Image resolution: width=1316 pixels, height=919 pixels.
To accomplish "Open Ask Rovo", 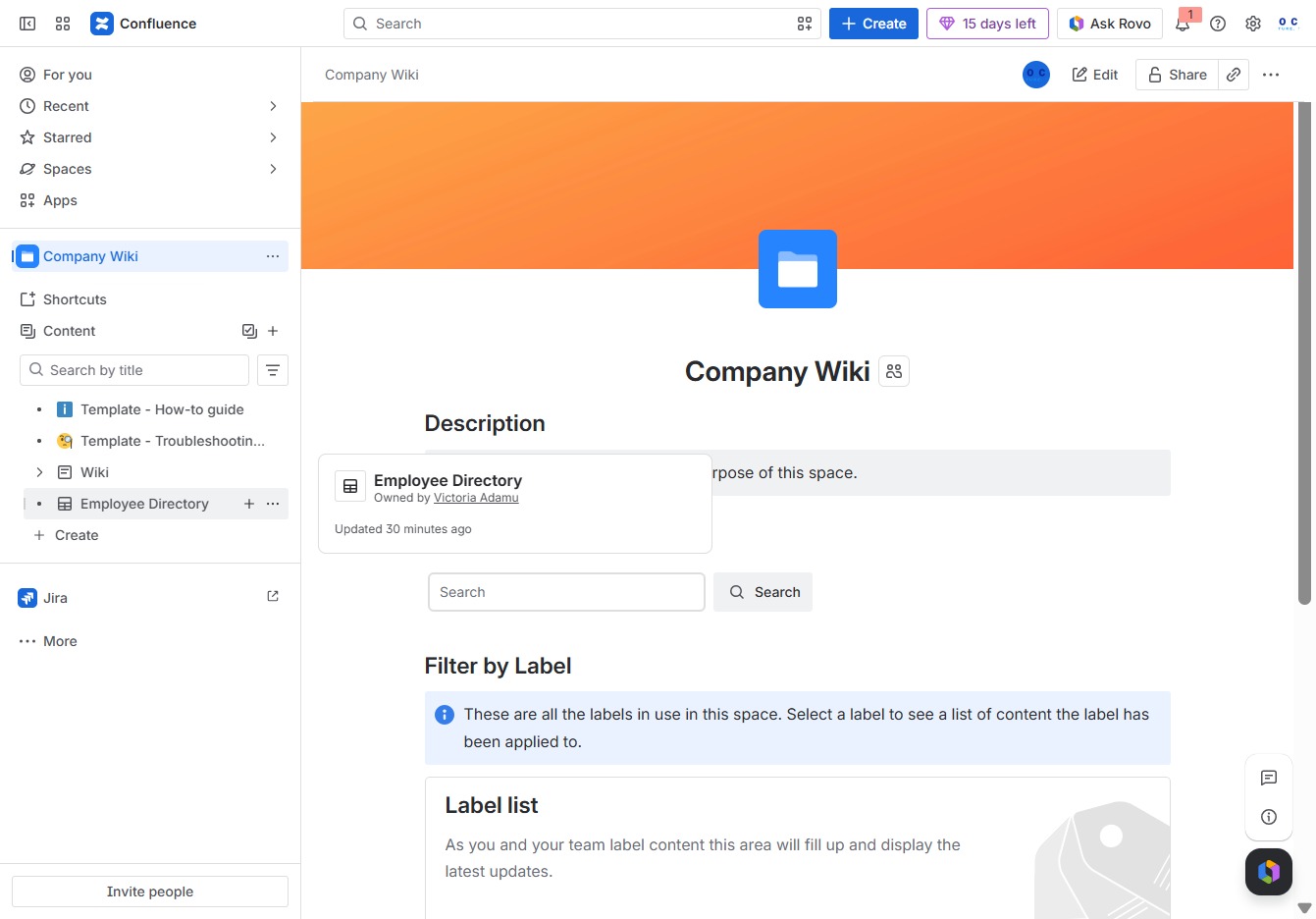I will (x=1110, y=24).
